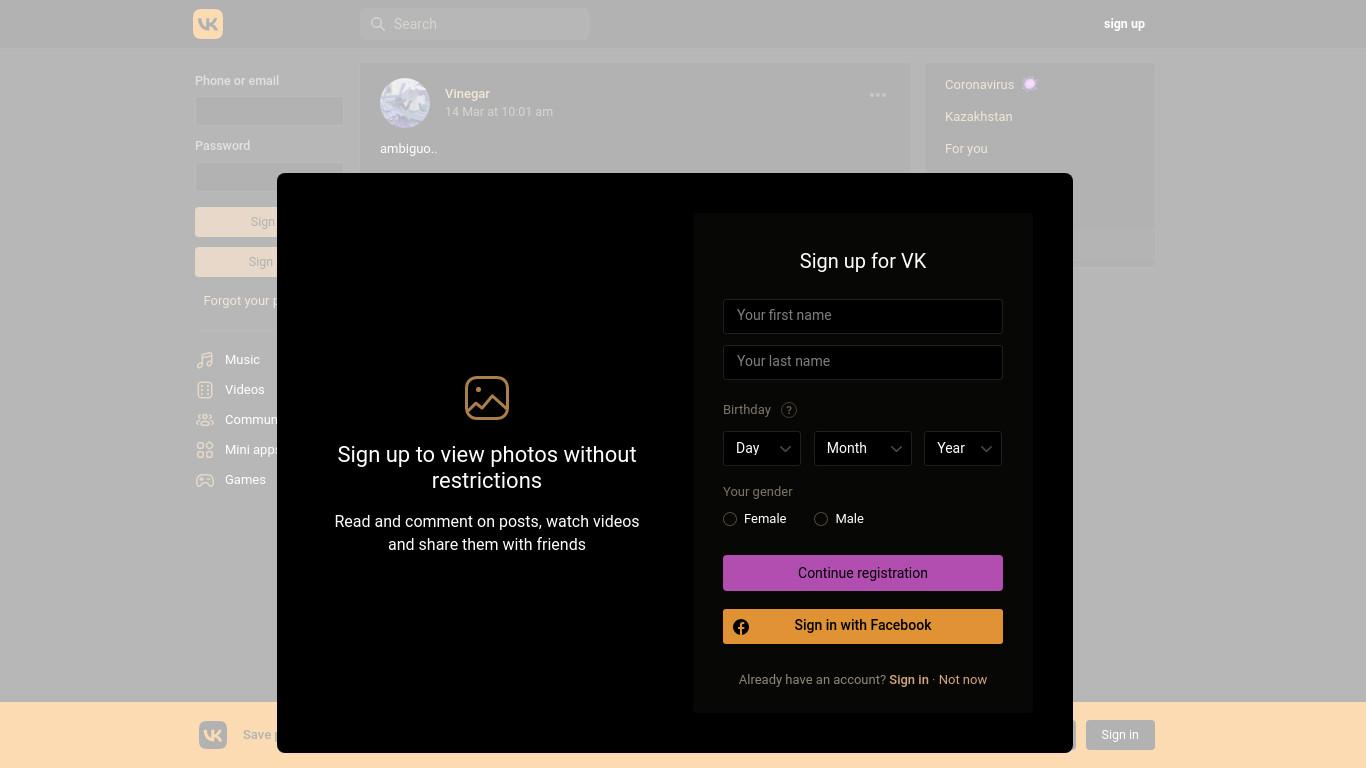
Task: Dismiss dialog with Not now link
Action: (x=963, y=680)
